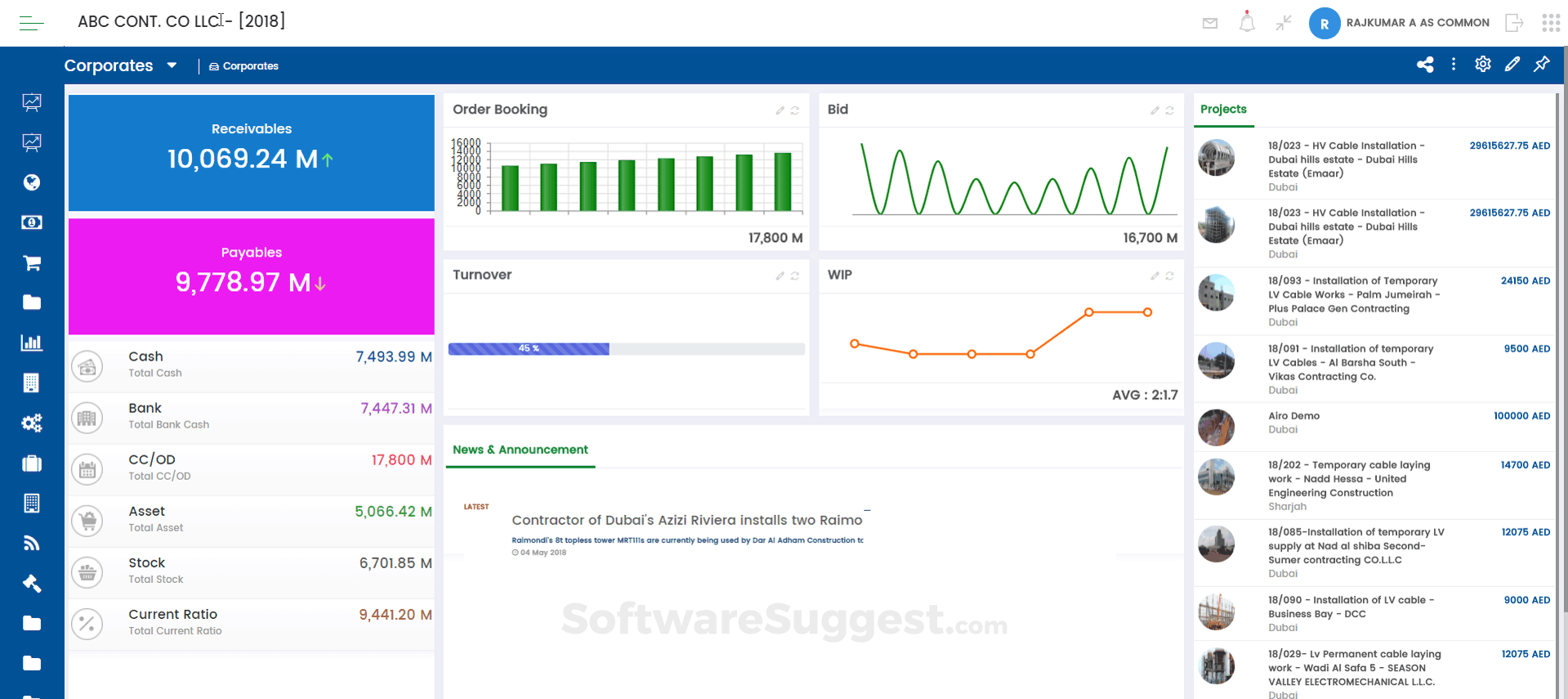Click the collapse fullscreen arrows icon
Screen dimensions: 1568x699
1284,23
